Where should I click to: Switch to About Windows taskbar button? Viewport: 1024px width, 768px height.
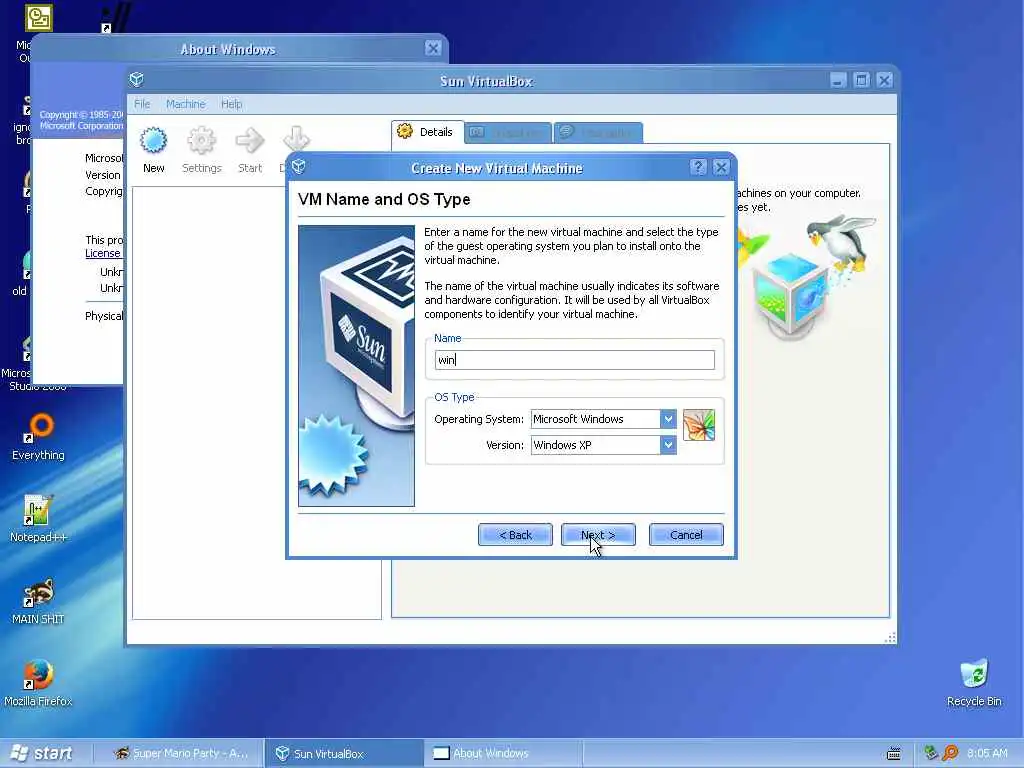coord(503,754)
